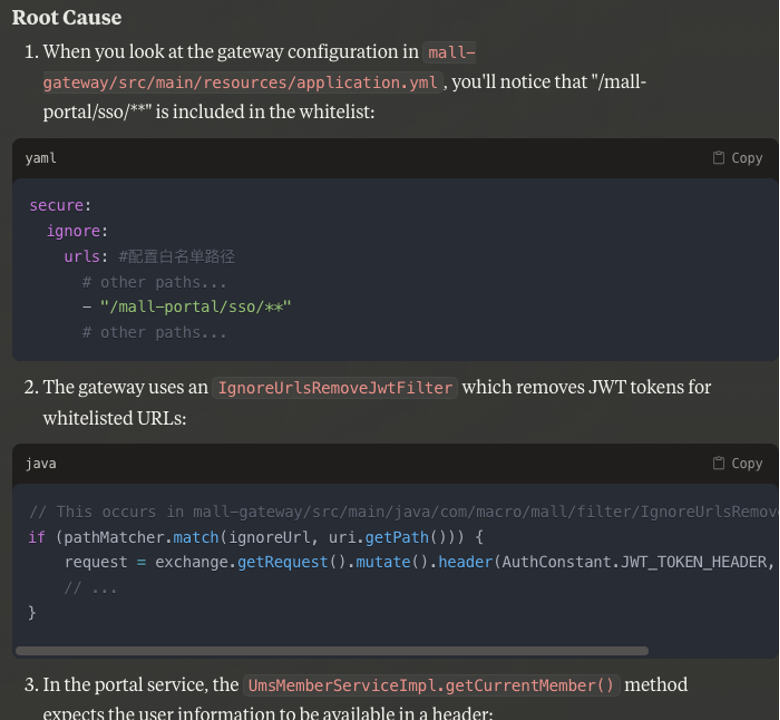This screenshot has width=780, height=720.
Task: Click the '// This occurs in mall-gateway' comment
Action: click(x=403, y=512)
